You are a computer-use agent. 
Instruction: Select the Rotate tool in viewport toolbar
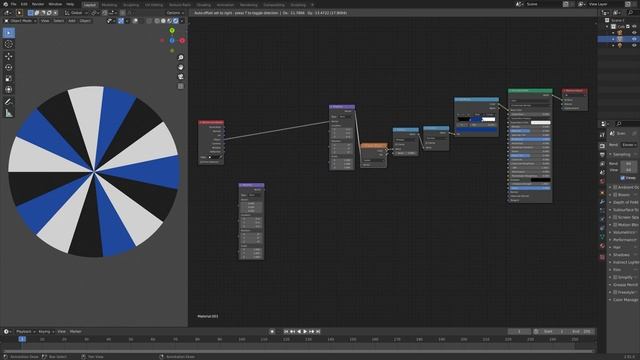click(9, 67)
